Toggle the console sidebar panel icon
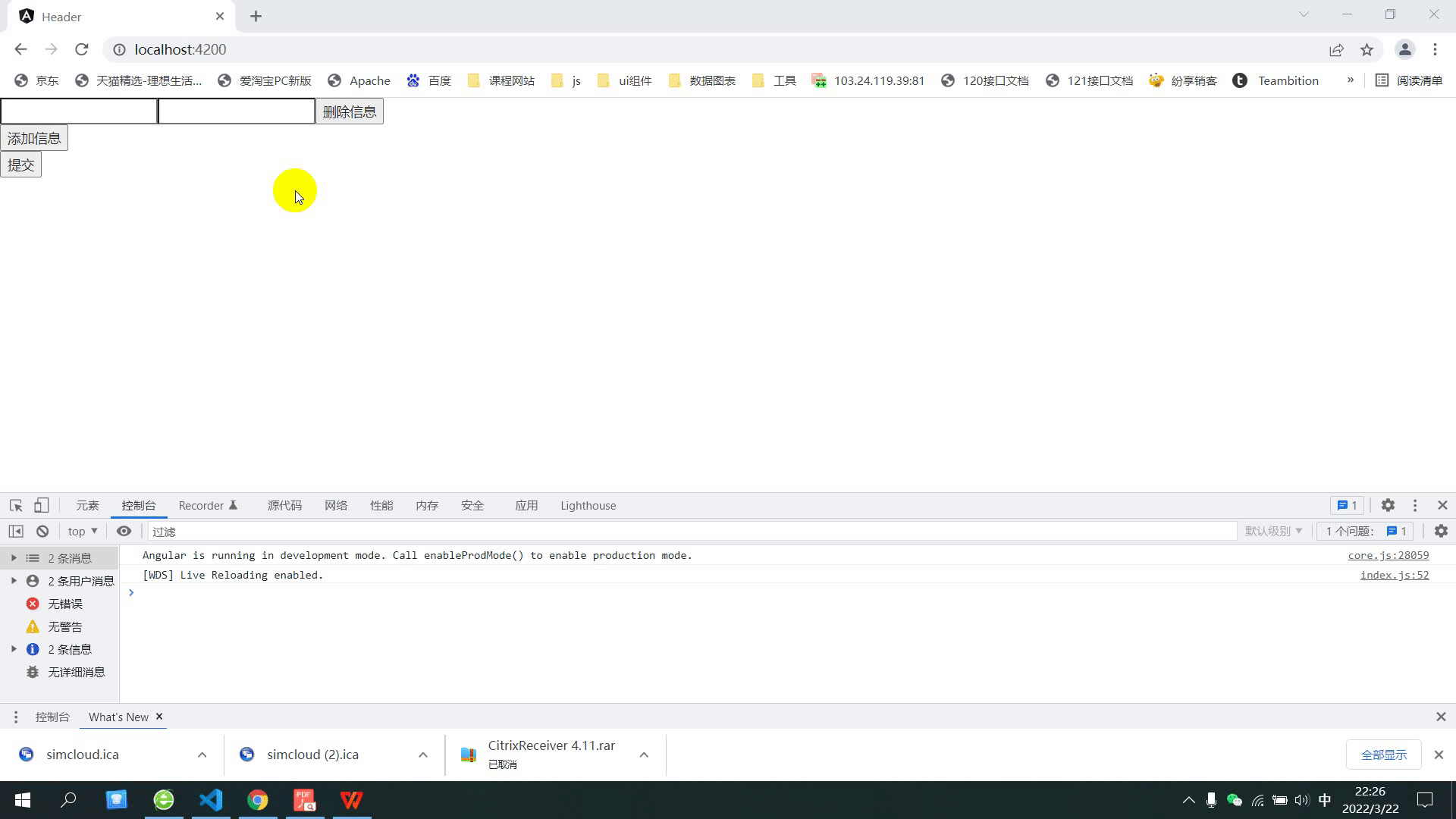 16,532
